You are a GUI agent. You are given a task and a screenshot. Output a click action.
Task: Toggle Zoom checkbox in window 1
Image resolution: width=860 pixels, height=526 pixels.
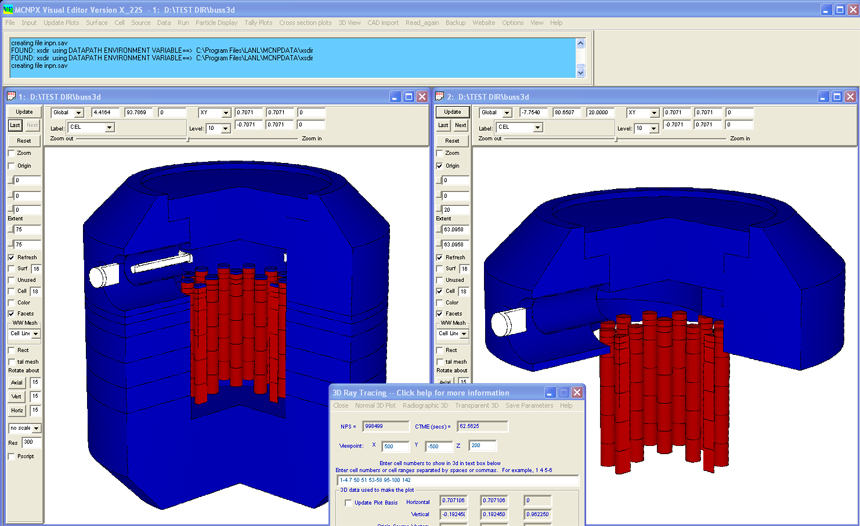pos(12,153)
